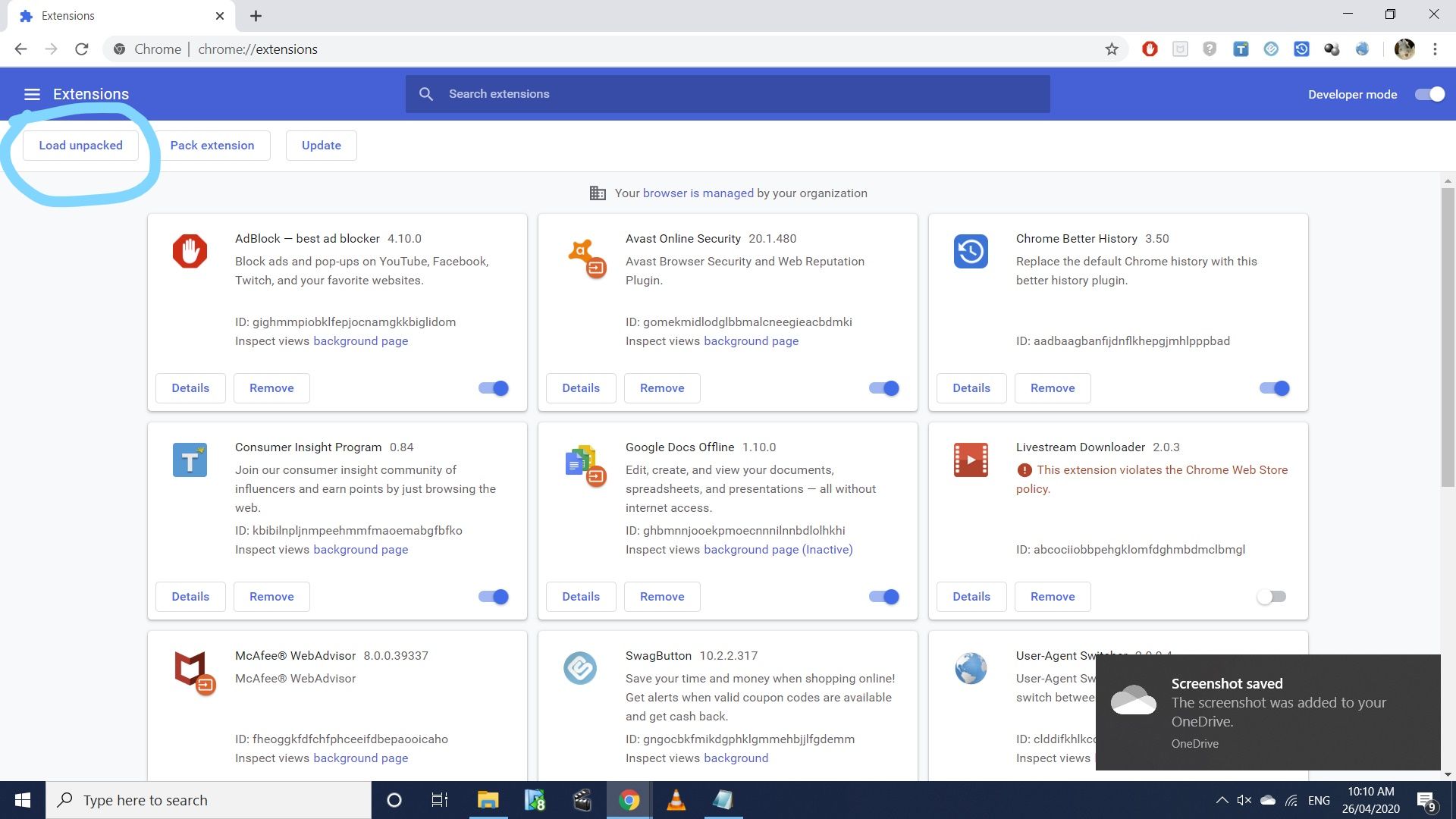Click the SwagButton icon in the browser toolbar
The image size is (1456, 819).
1271,49
